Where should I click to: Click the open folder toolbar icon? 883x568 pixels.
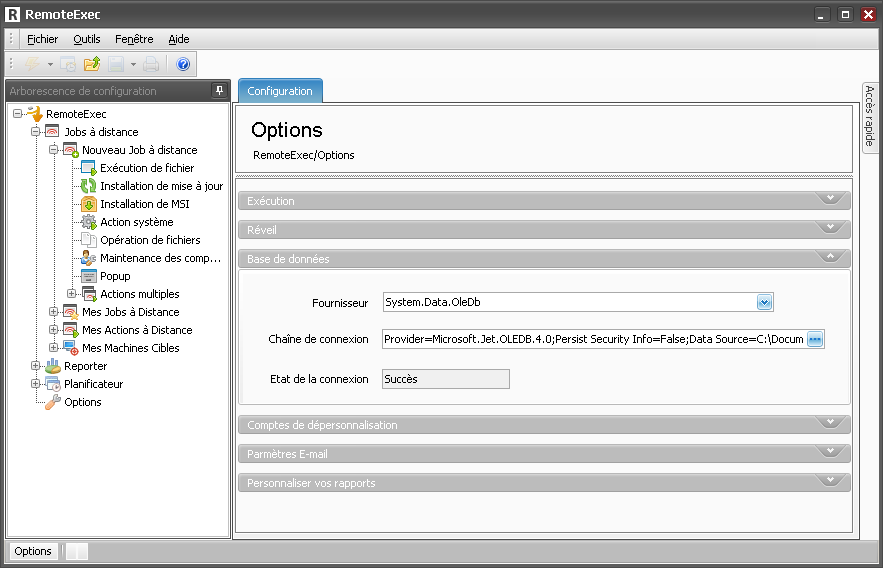pyautogui.click(x=92, y=64)
